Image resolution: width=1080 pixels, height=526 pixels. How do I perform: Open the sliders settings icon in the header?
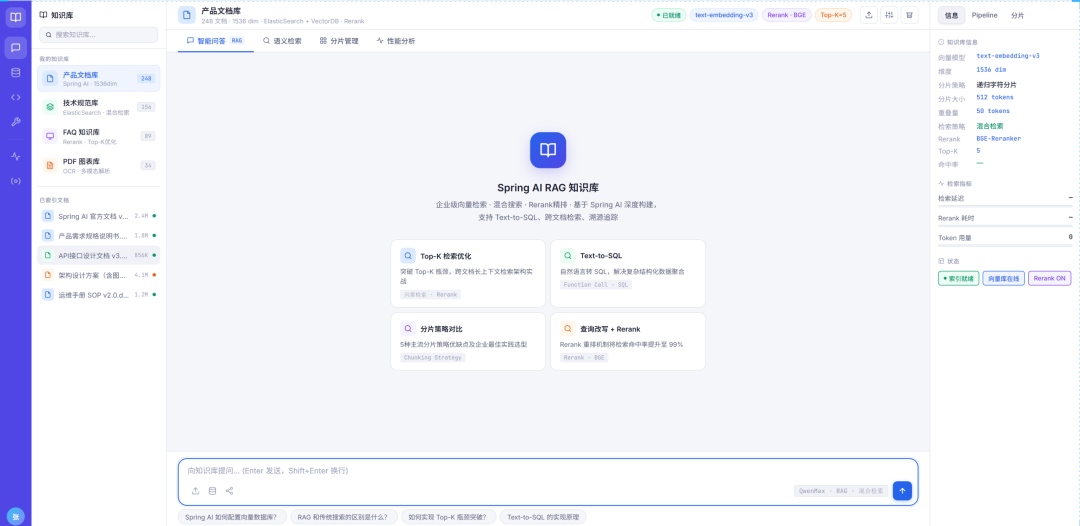pos(889,15)
